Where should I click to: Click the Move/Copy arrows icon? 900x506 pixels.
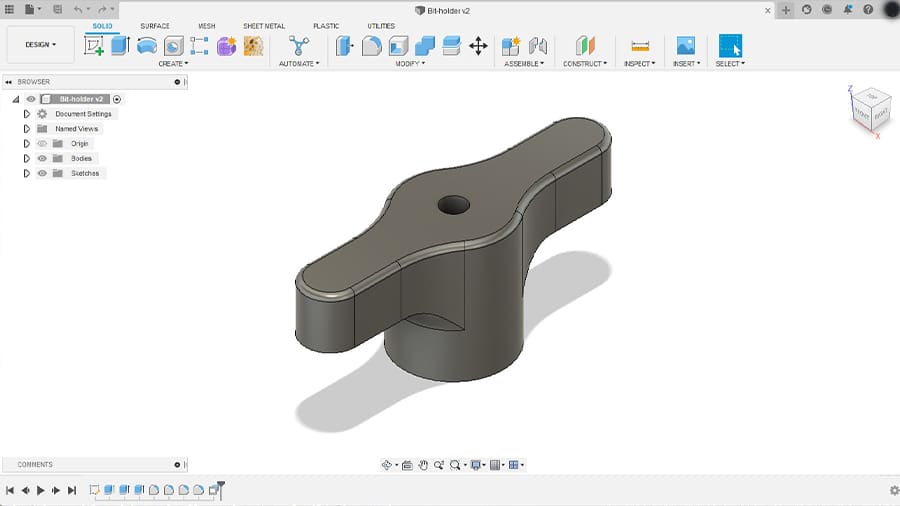[x=478, y=46]
